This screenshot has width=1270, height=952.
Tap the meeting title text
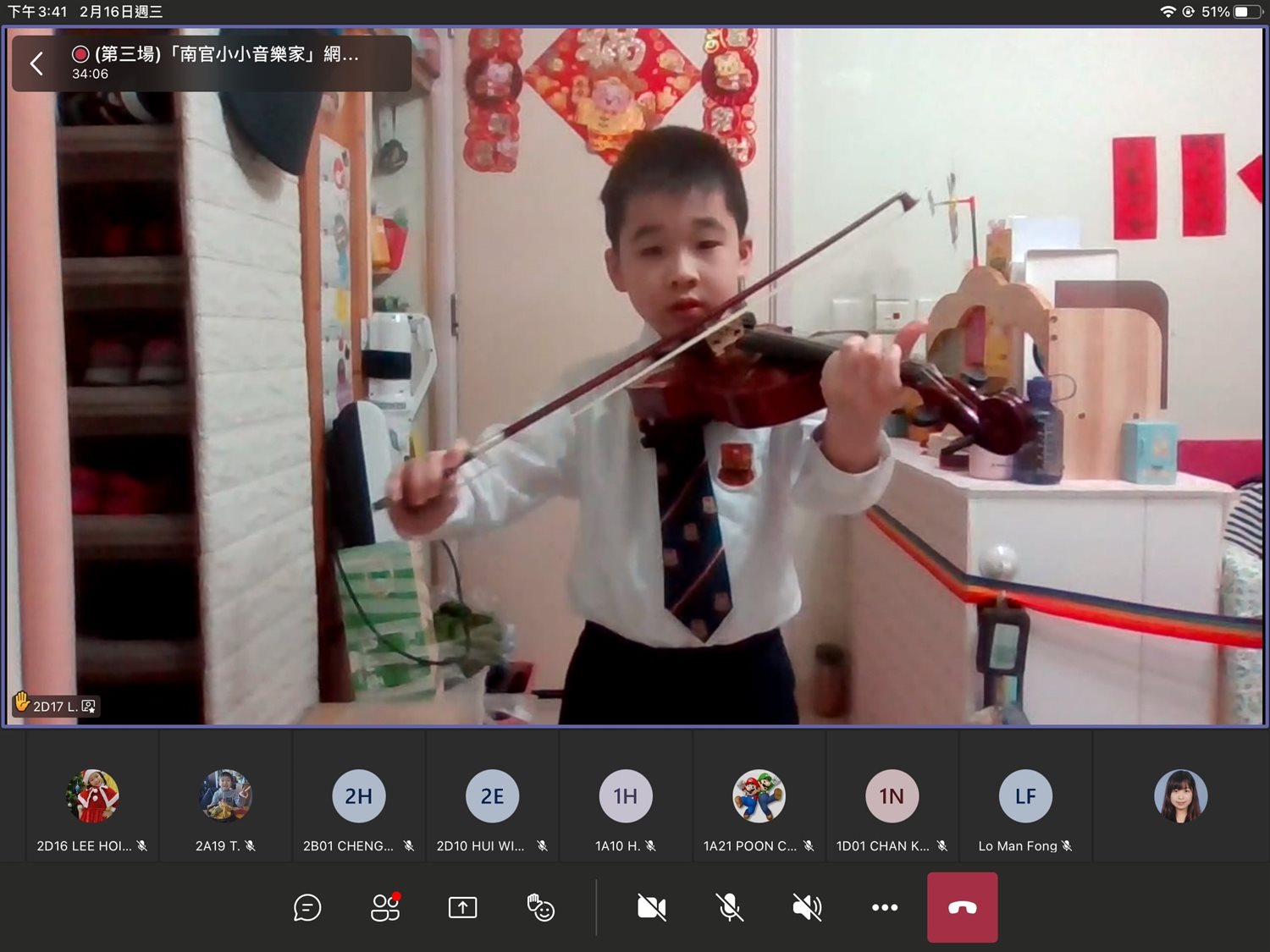click(227, 54)
